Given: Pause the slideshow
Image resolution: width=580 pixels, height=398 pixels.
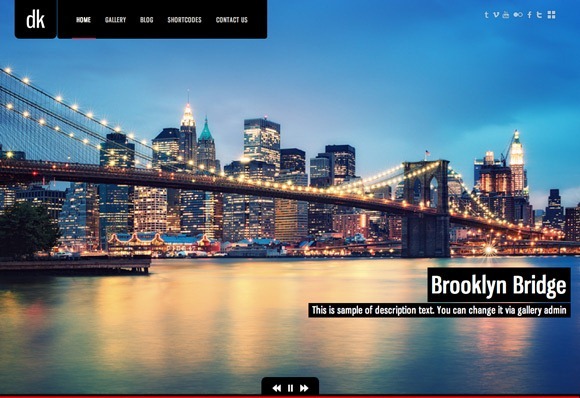Looking at the screenshot, I should (x=290, y=388).
